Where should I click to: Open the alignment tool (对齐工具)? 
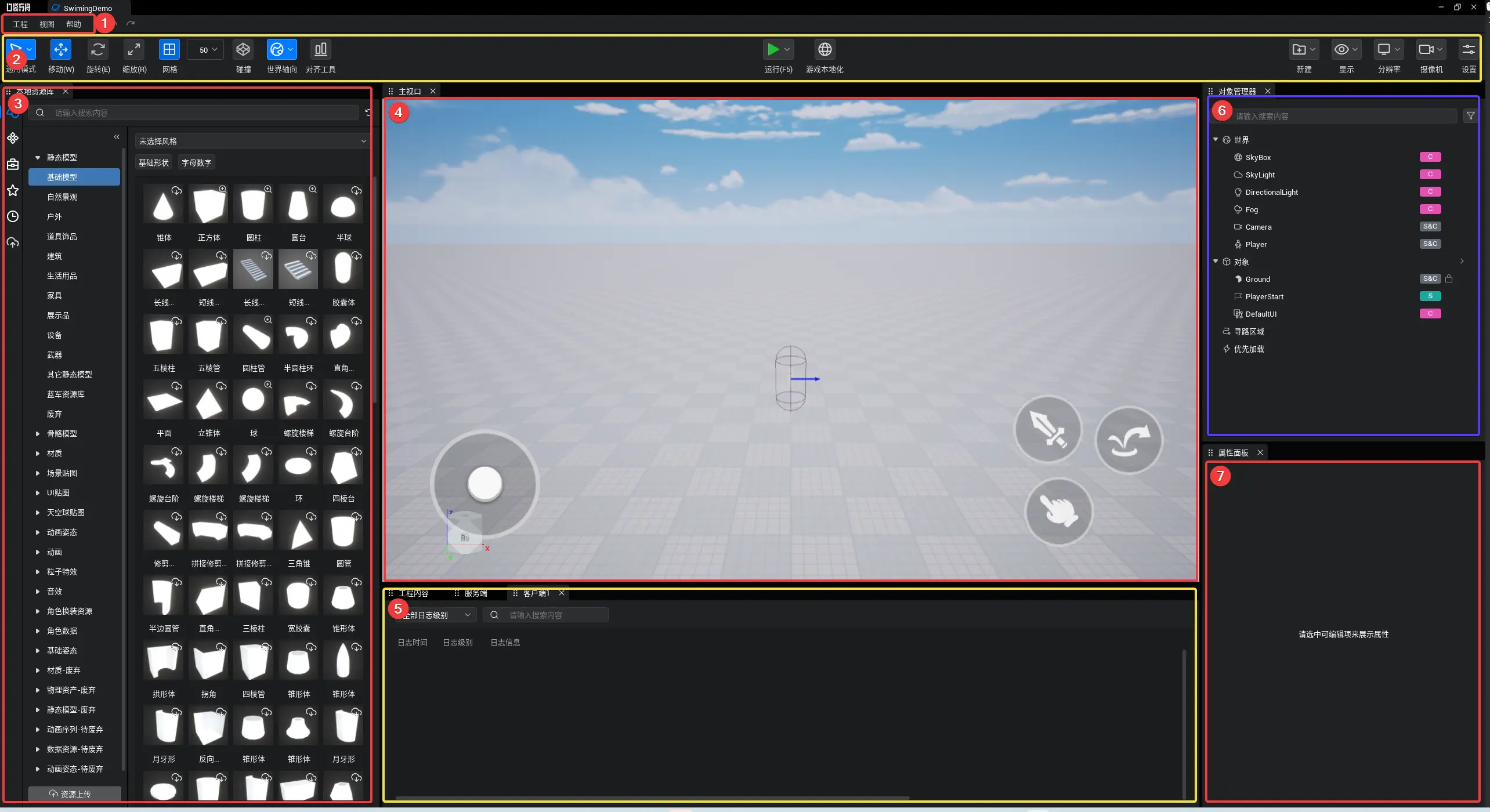[320, 50]
